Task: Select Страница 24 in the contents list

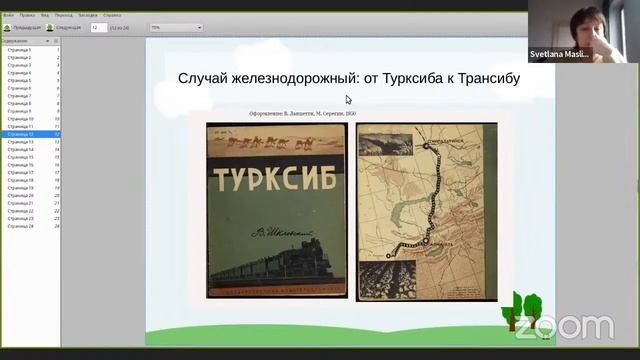Action: pyautogui.click(x=31, y=226)
